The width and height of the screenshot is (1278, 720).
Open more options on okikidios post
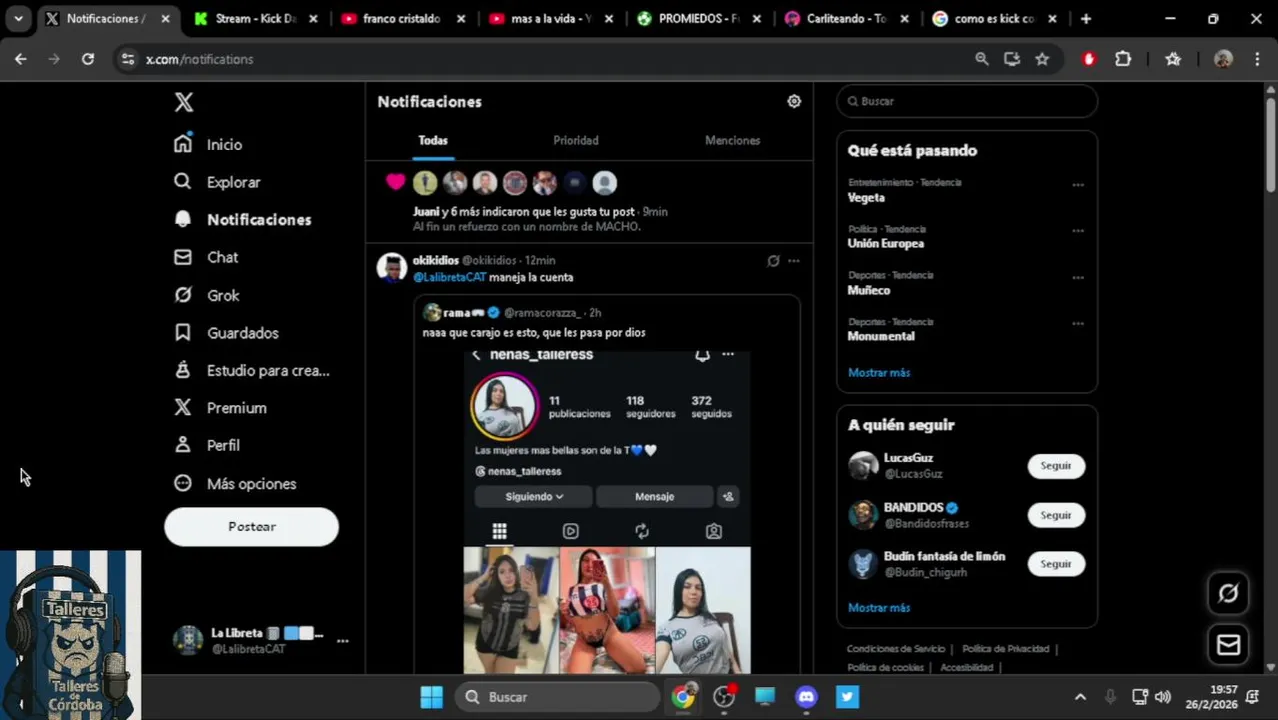pyautogui.click(x=794, y=261)
